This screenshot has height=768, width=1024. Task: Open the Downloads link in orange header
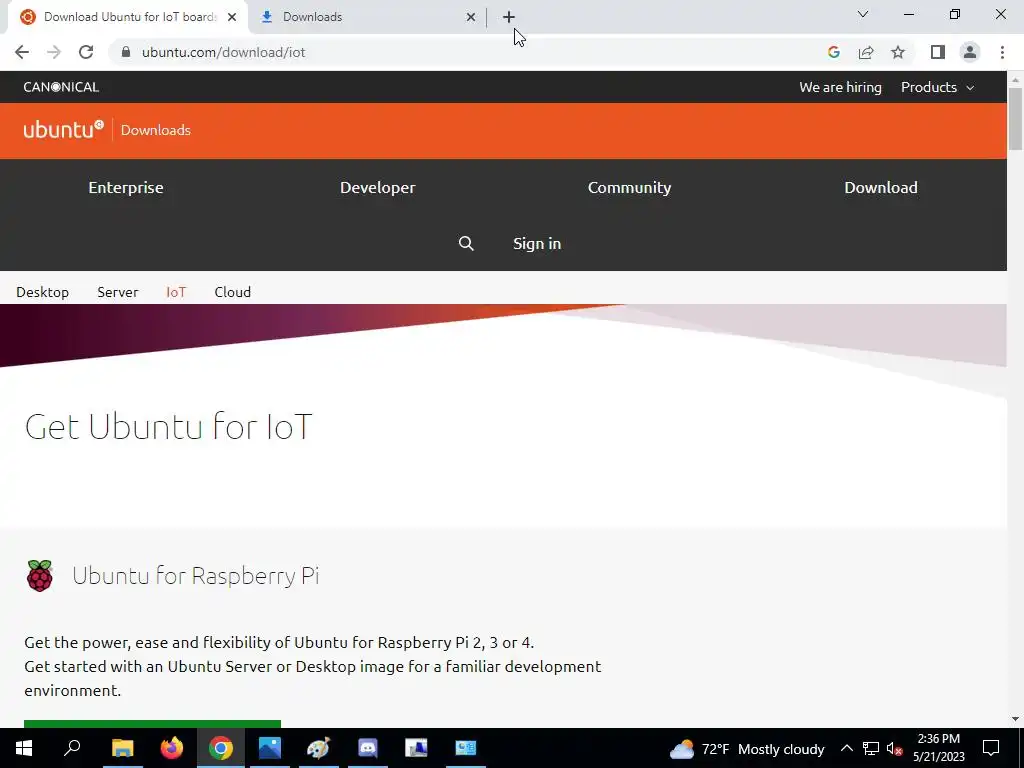tap(155, 130)
